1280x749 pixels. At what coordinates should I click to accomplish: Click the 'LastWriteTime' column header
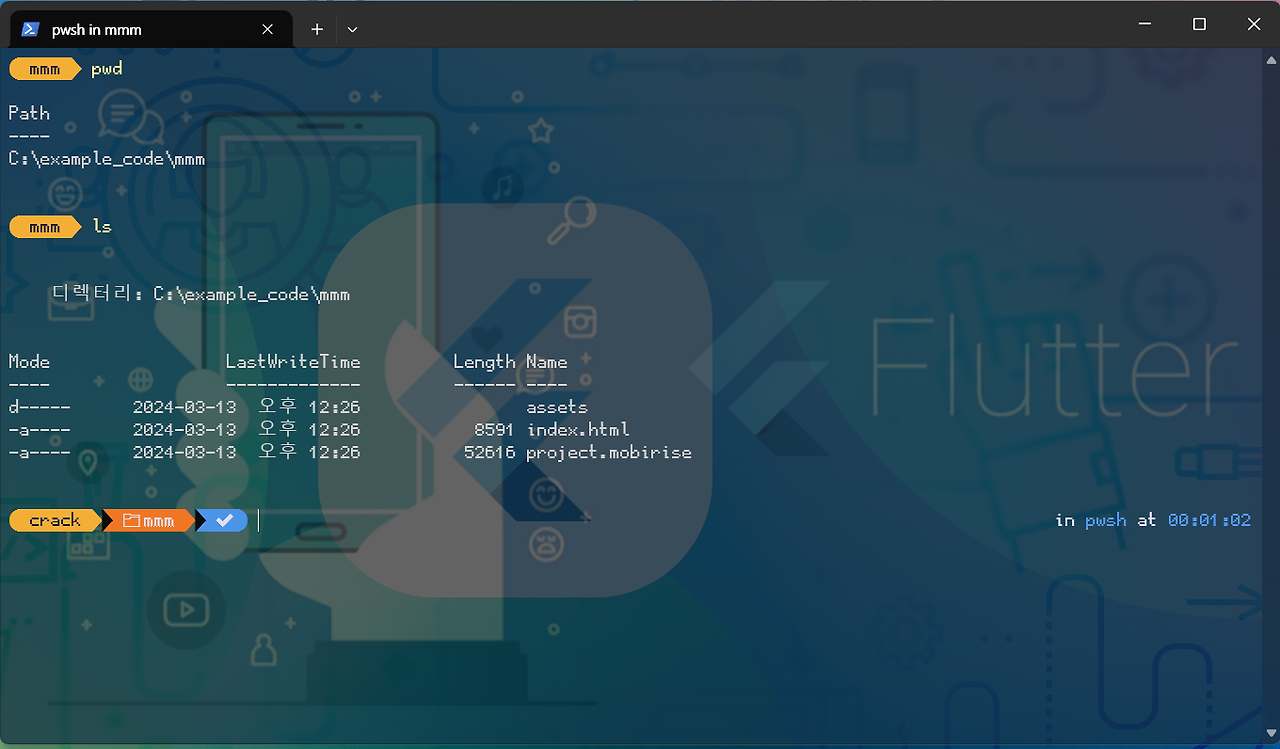(293, 362)
